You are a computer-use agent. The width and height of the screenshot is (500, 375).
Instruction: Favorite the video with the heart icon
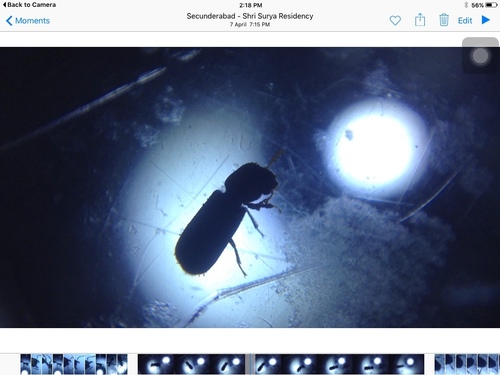(395, 21)
